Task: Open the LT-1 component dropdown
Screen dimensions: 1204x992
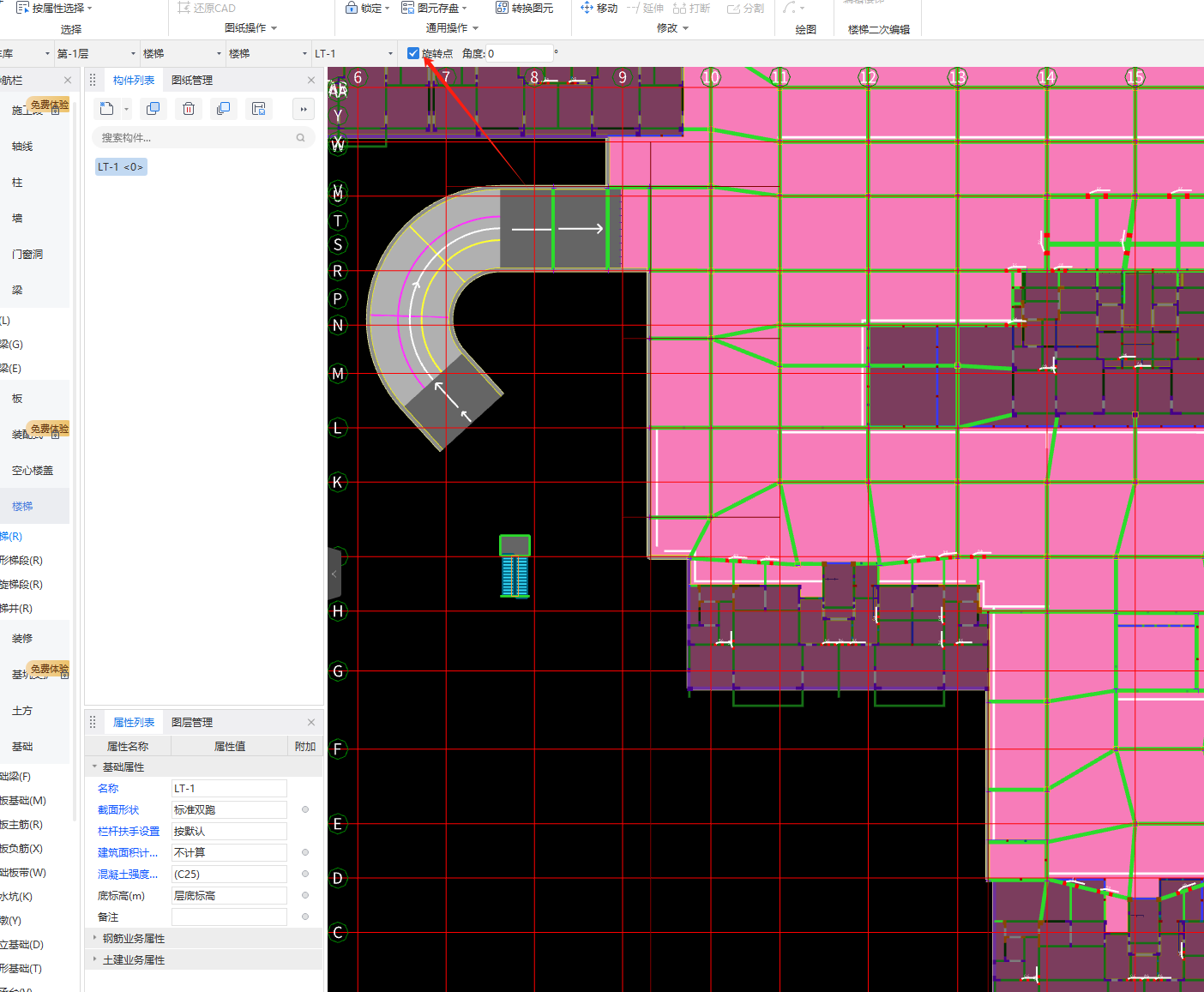Action: click(353, 53)
